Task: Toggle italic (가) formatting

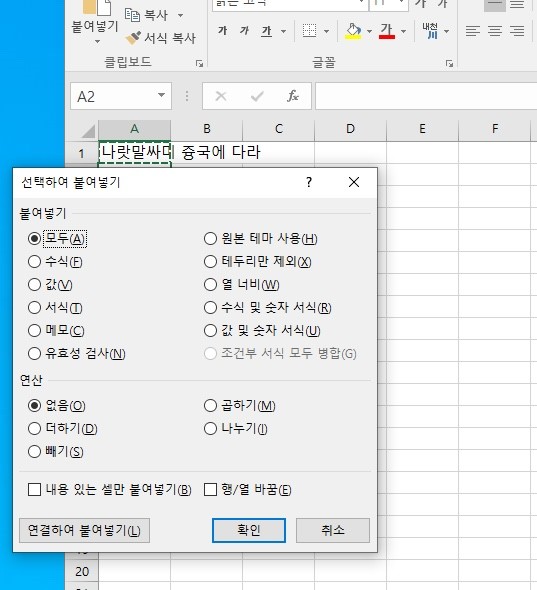Action: (x=244, y=30)
